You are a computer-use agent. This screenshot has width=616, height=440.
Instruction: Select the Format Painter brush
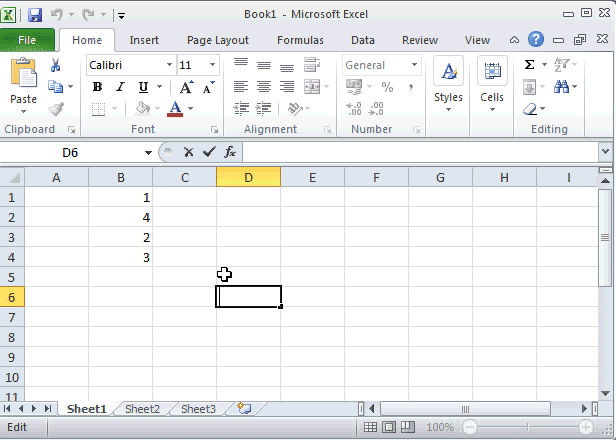pos(56,109)
